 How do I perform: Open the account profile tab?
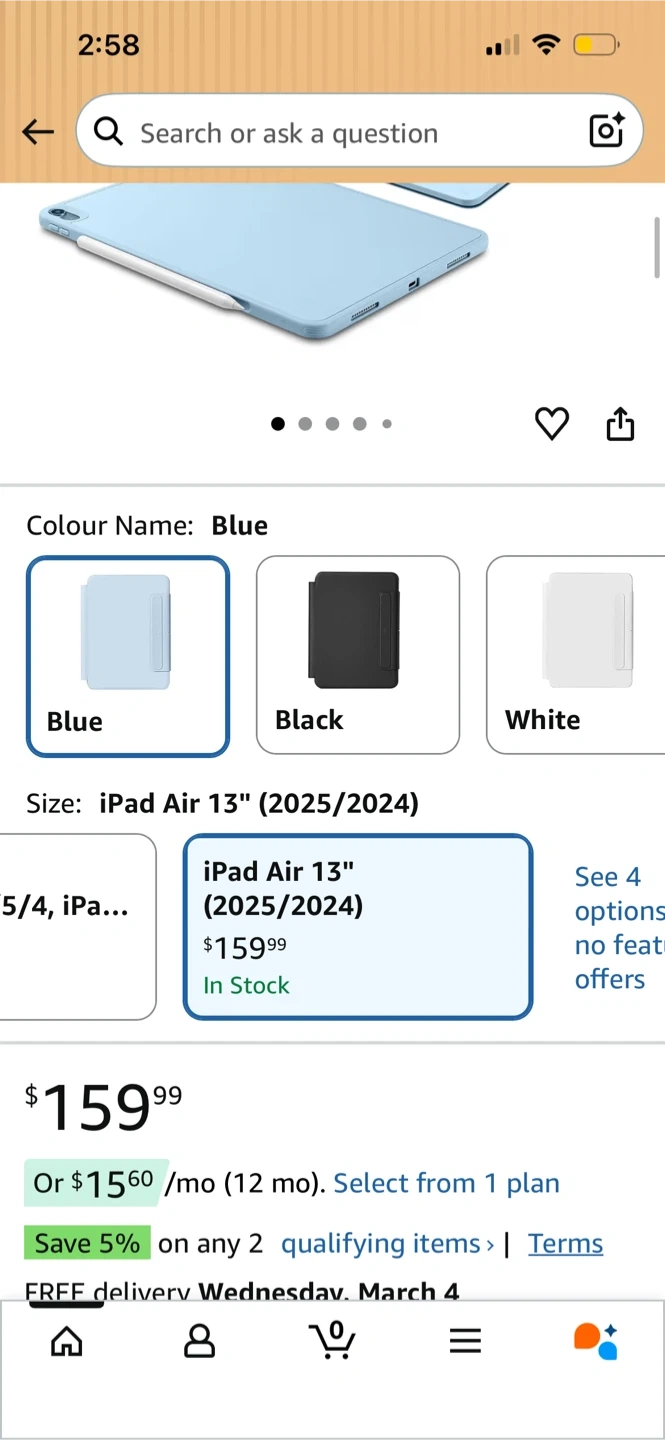pyautogui.click(x=199, y=1341)
